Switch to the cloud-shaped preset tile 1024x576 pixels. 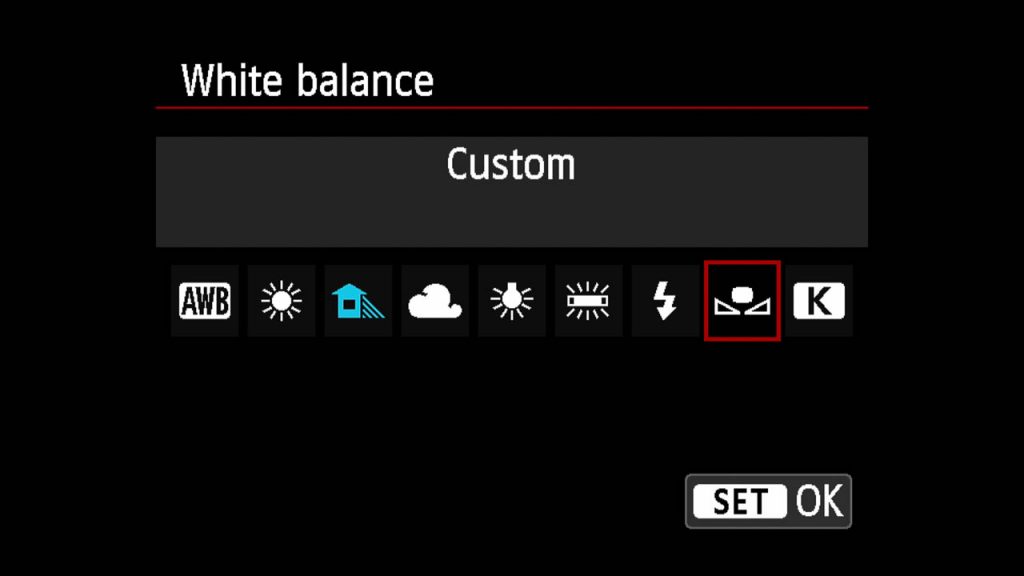435,301
